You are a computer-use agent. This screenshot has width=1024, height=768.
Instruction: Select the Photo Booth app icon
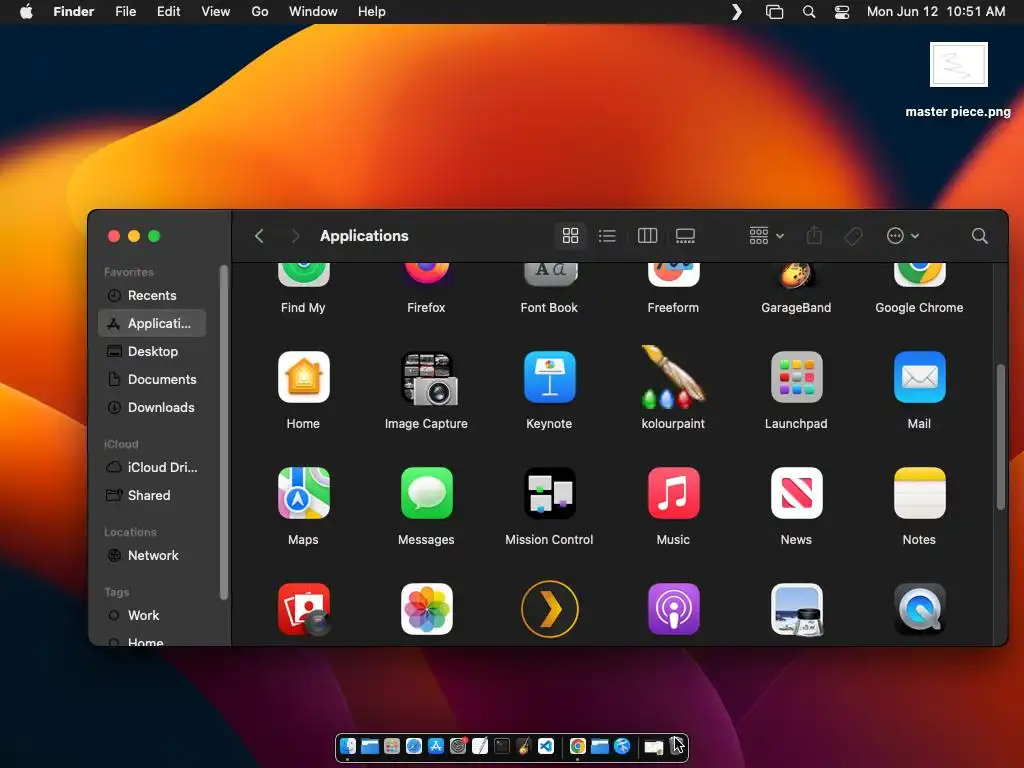tap(303, 609)
